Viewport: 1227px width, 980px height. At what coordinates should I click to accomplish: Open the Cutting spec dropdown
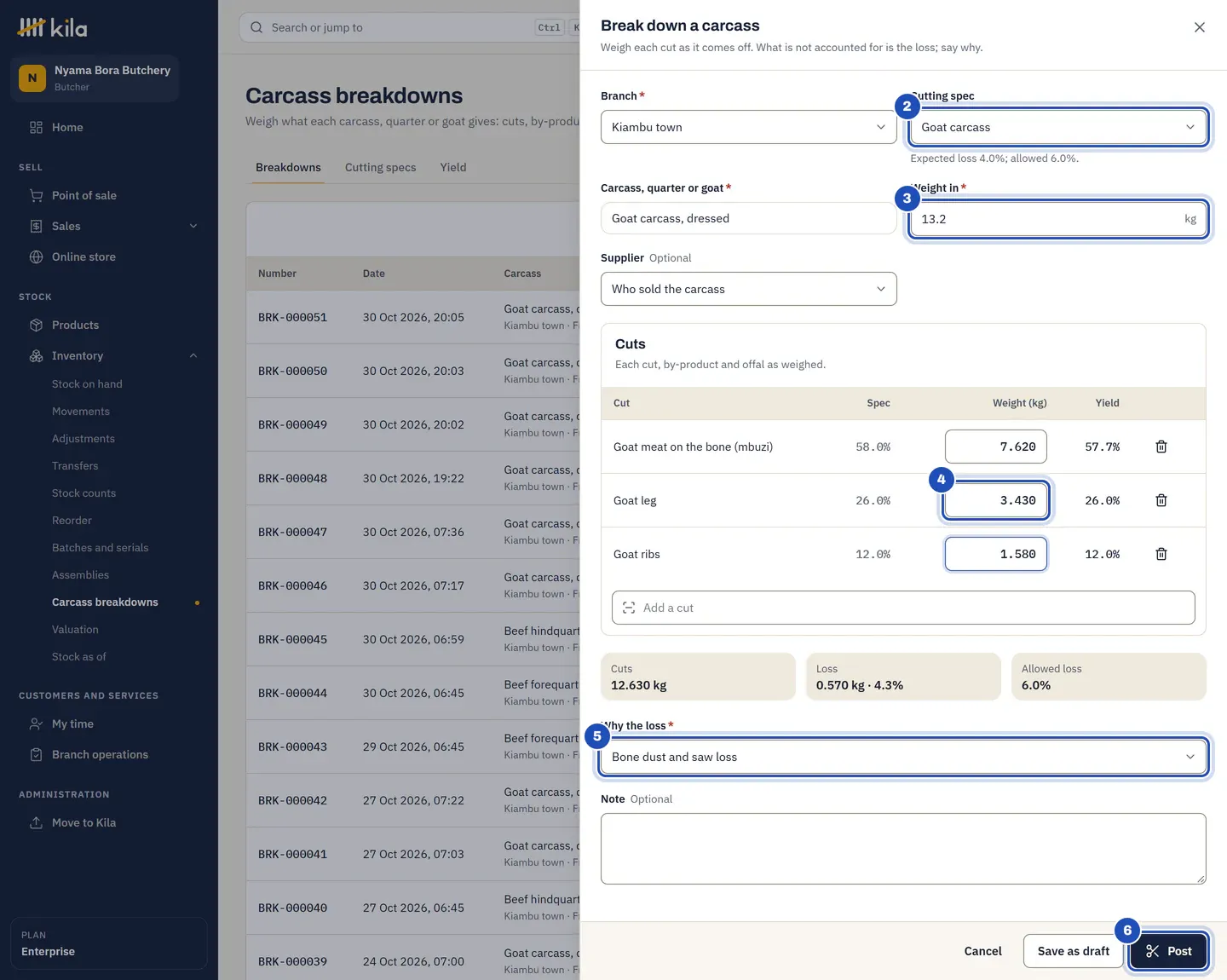tap(1057, 127)
